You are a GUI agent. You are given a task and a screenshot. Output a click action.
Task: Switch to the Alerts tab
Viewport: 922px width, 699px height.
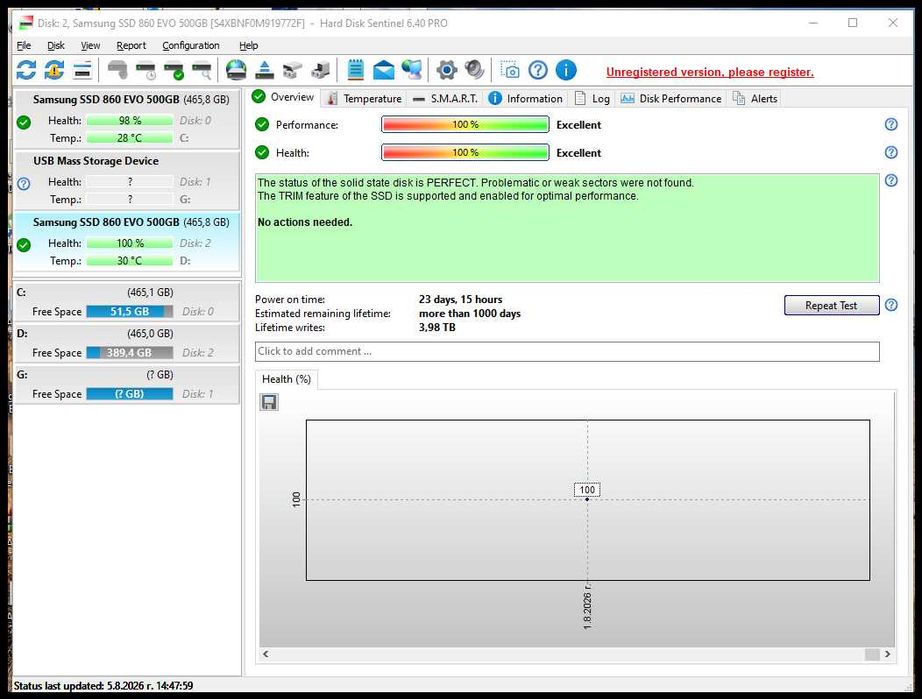click(756, 99)
